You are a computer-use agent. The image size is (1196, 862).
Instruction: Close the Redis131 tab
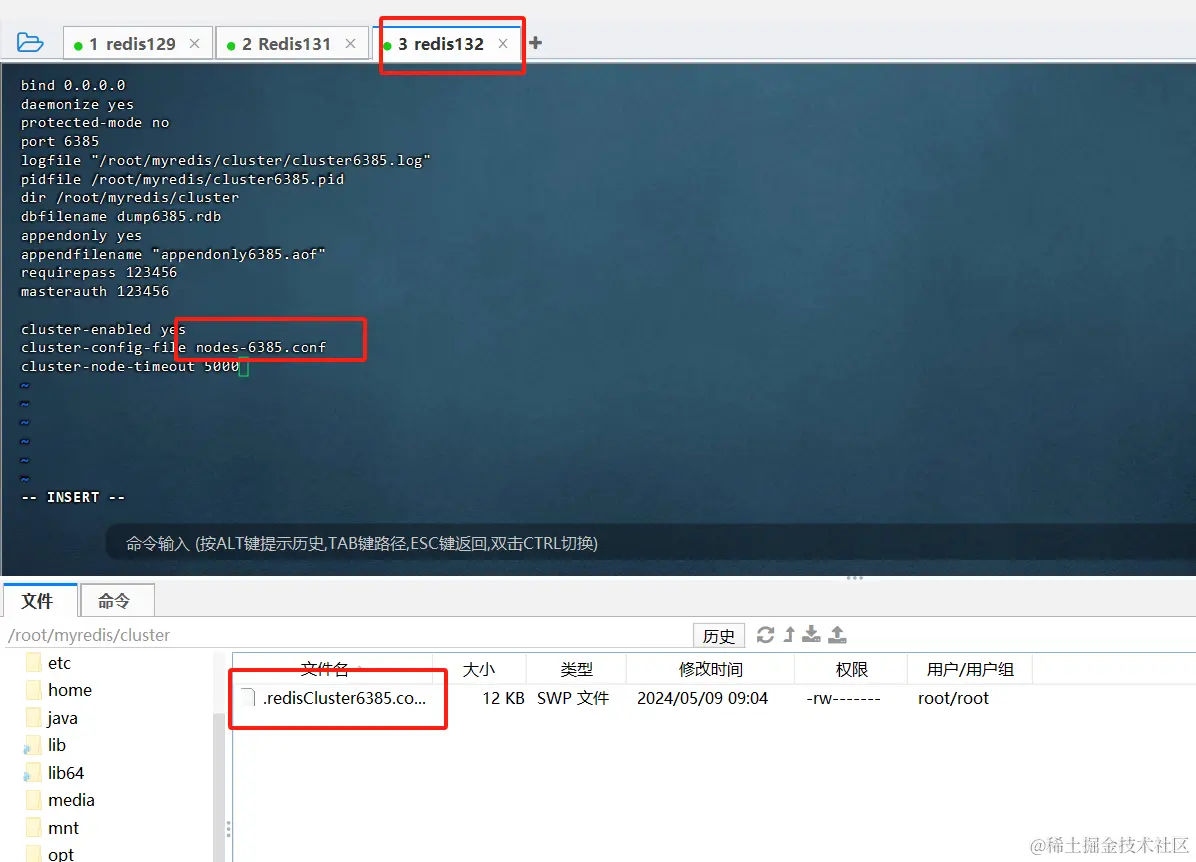click(x=350, y=43)
